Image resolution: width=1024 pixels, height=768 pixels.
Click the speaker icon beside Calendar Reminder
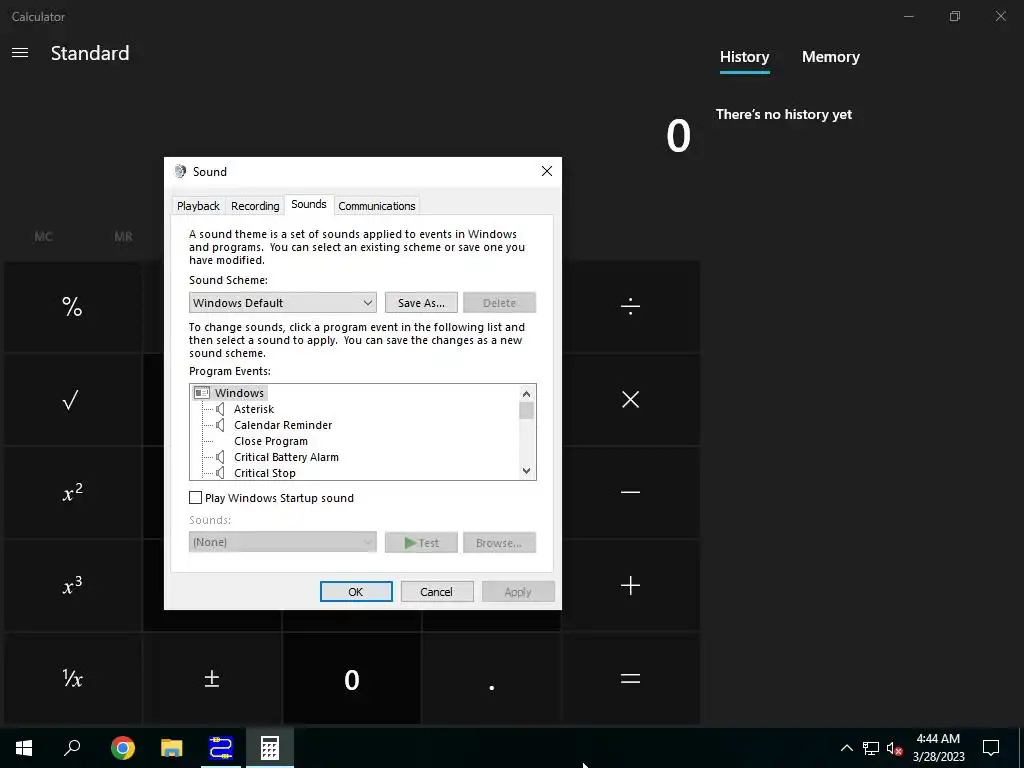click(x=220, y=425)
